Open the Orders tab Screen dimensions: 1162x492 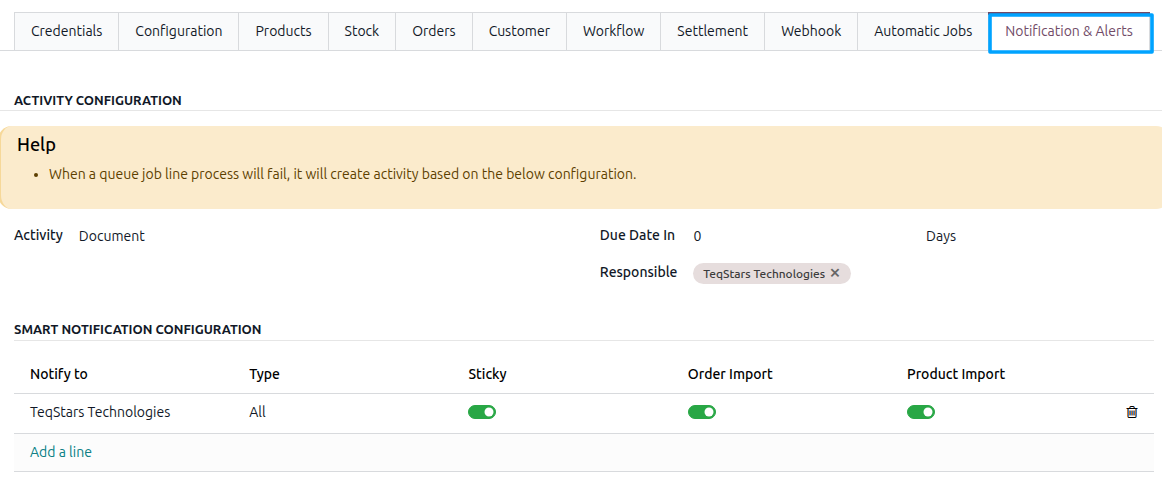pos(434,31)
